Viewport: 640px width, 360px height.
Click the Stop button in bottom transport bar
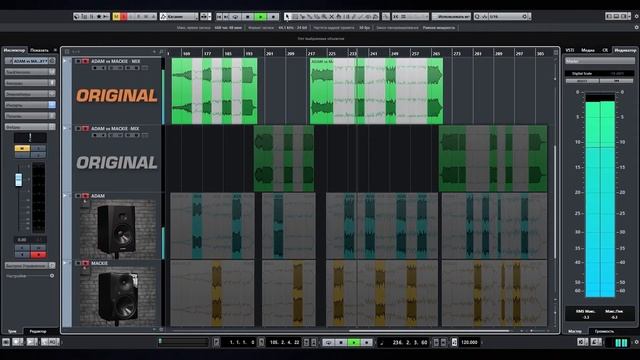pyautogui.click(x=341, y=342)
